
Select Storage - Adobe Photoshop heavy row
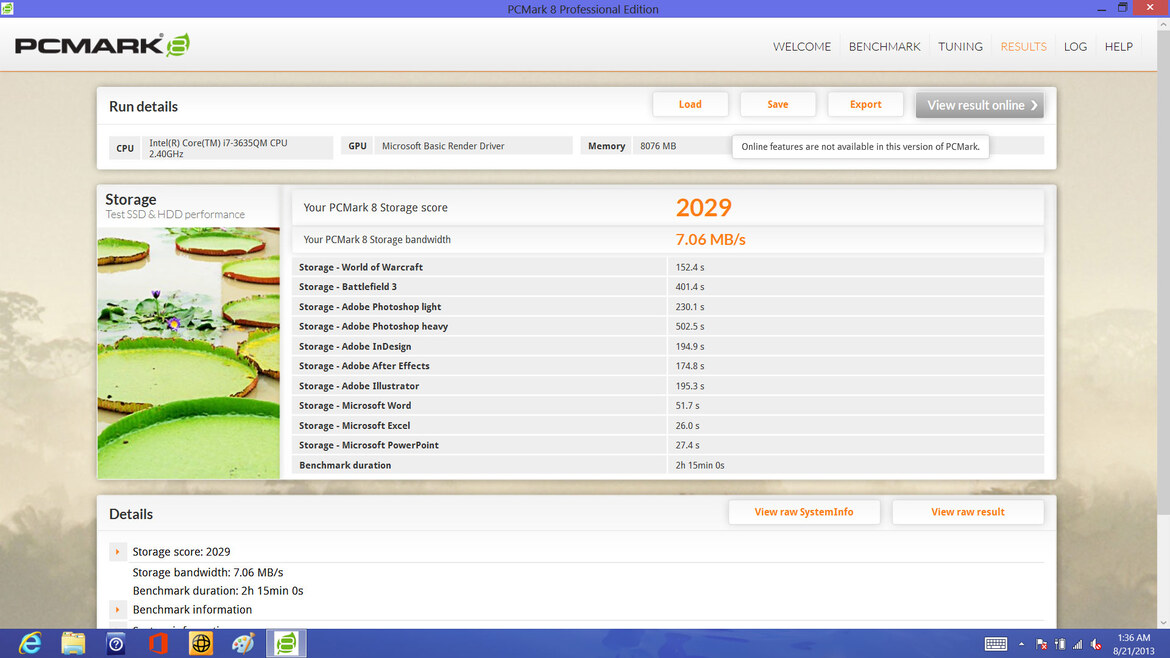click(668, 326)
